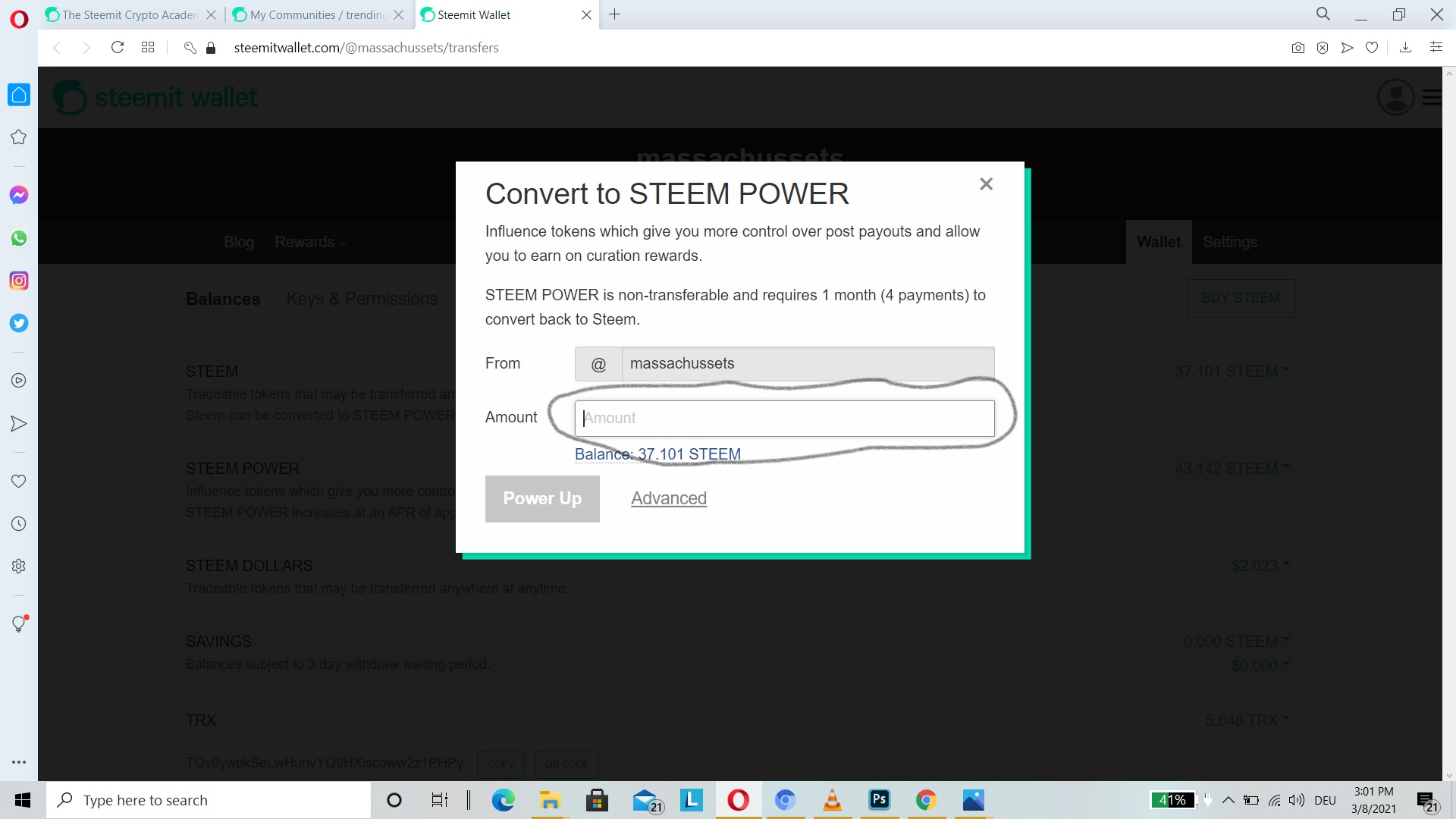Open the Twitter sidebar icon
Screen dimensions: 1456x819
(x=19, y=323)
